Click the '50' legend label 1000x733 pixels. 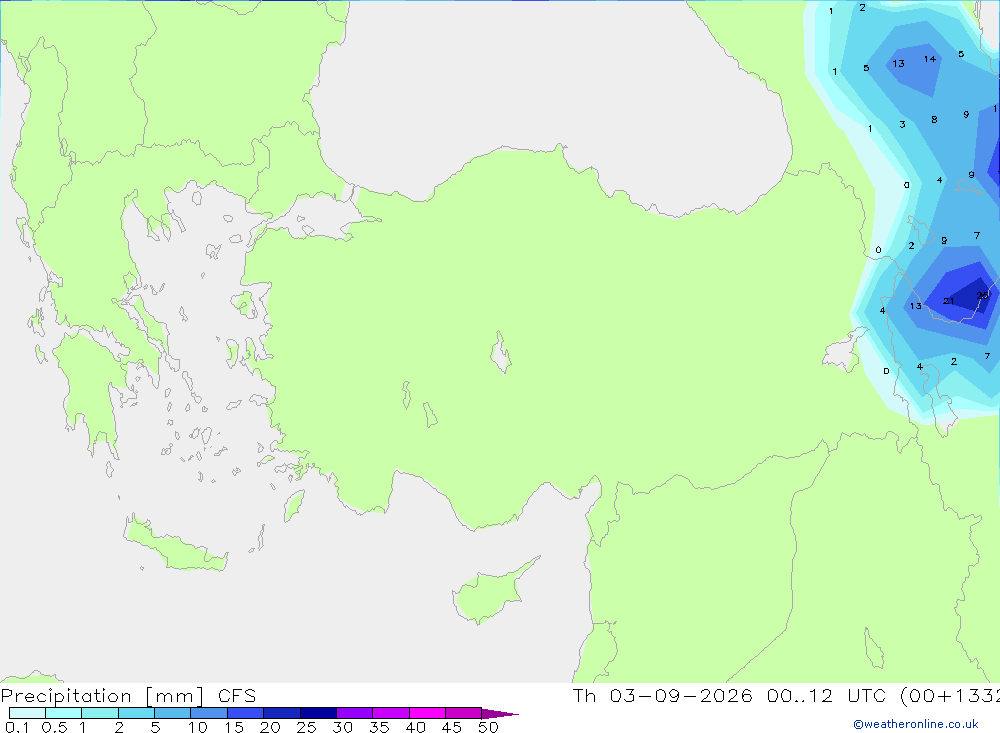(488, 727)
